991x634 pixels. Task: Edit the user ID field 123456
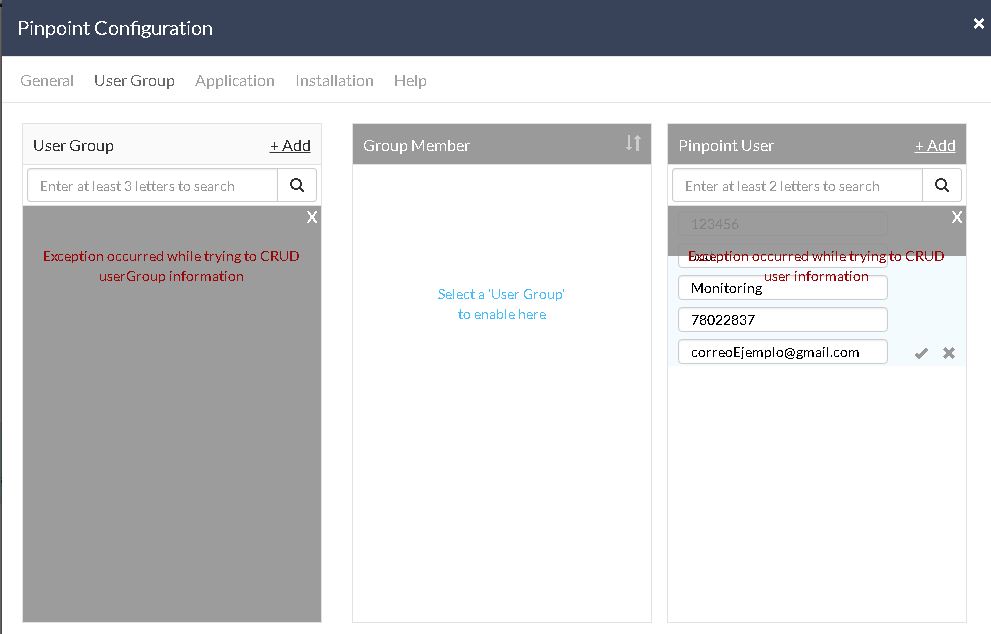[x=782, y=224]
